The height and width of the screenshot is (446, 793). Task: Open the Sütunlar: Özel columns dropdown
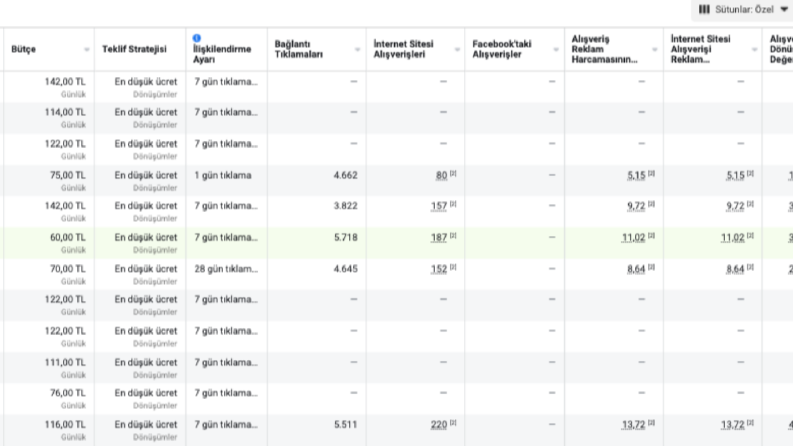coord(743,9)
